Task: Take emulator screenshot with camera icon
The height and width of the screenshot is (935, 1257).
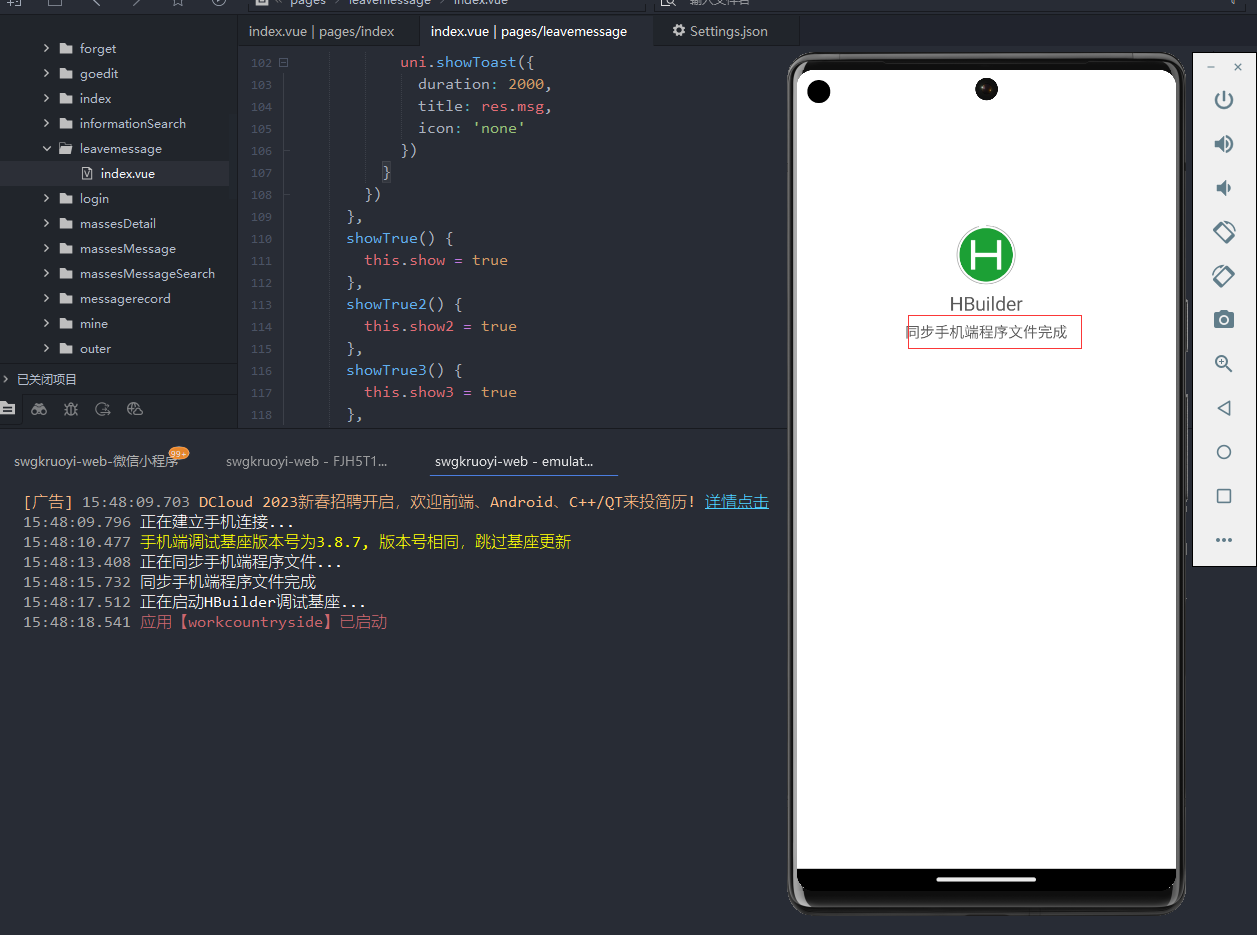Action: 1223,320
